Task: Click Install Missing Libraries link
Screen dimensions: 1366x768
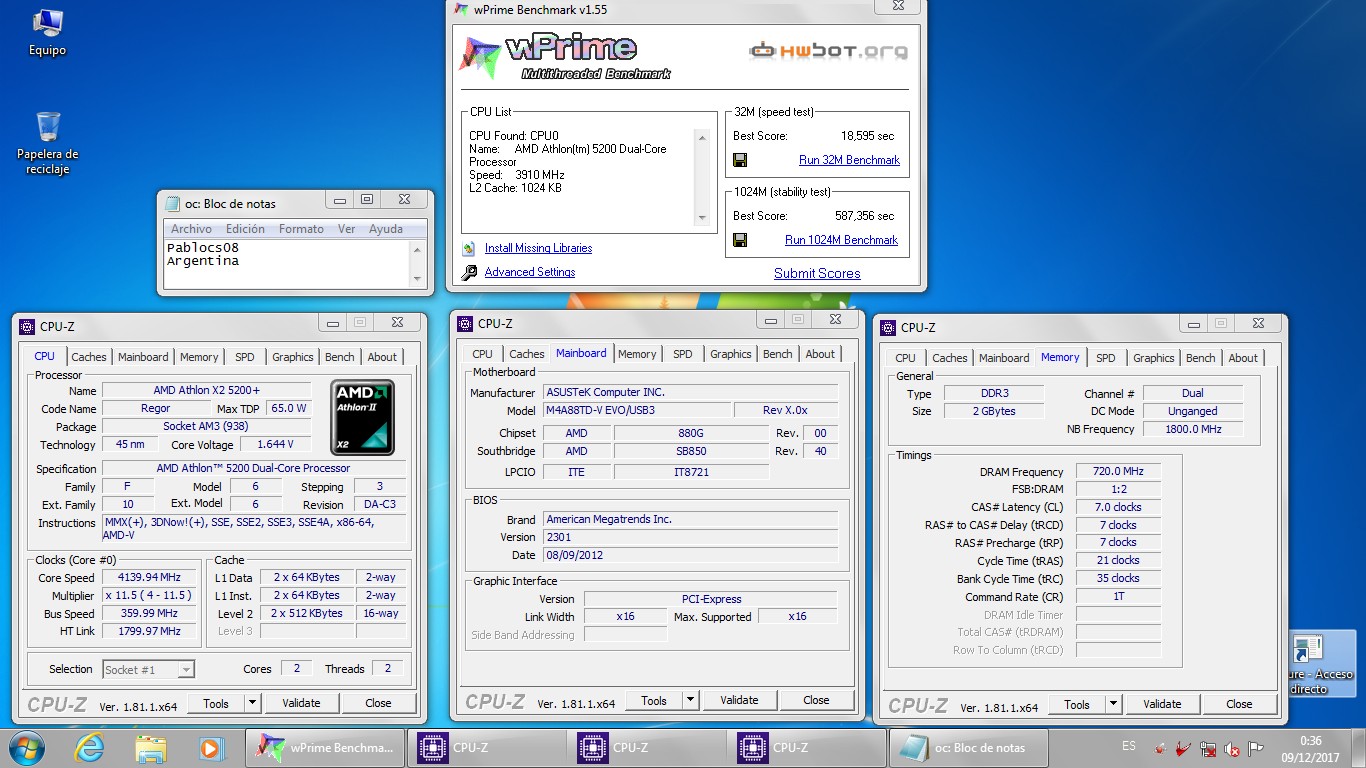Action: (x=538, y=248)
